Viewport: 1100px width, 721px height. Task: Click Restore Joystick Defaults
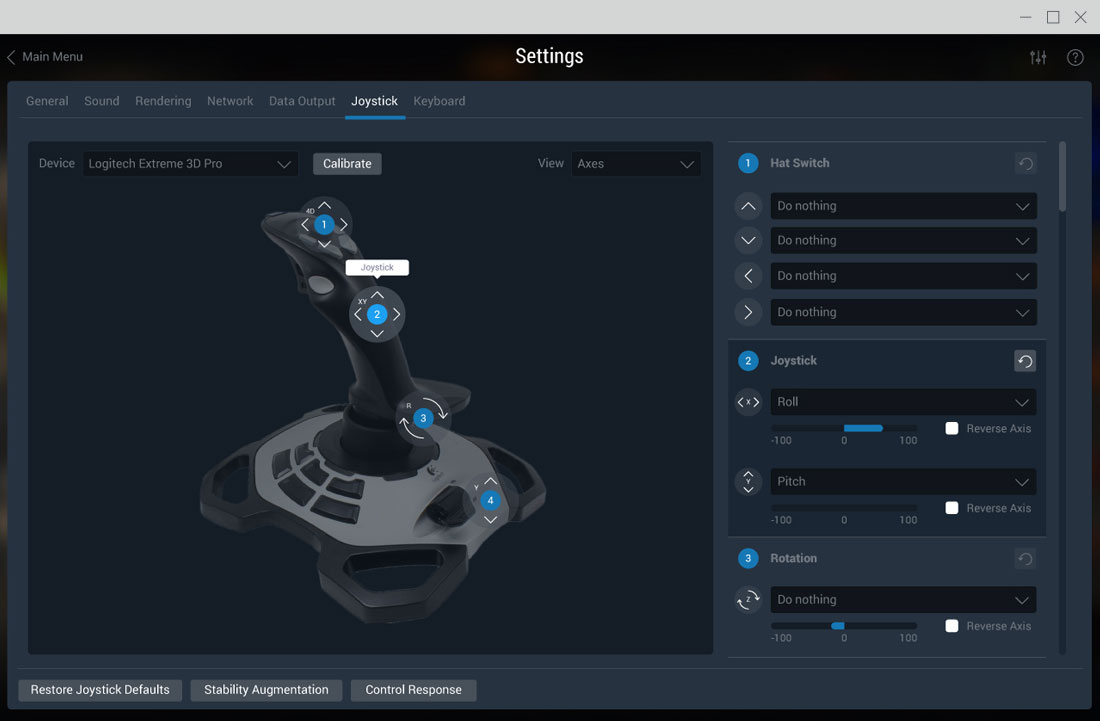(100, 690)
